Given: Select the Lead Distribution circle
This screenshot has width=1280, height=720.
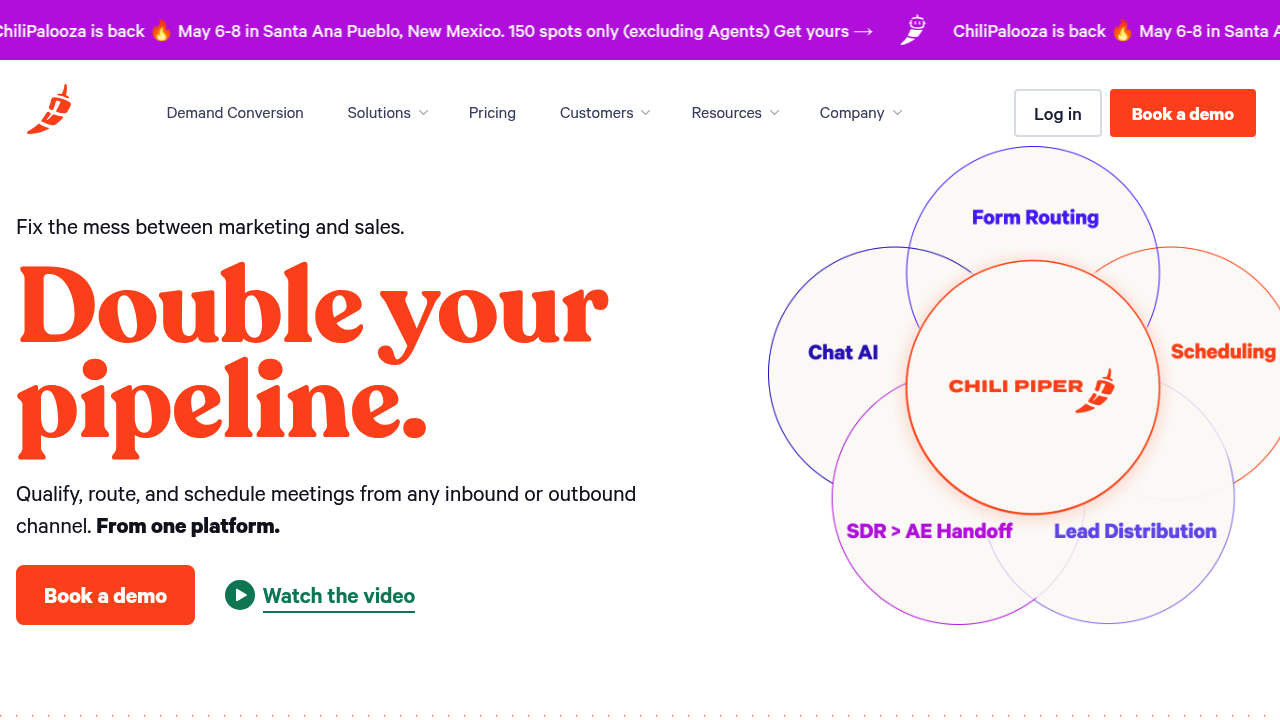Looking at the screenshot, I should pos(1135,531).
